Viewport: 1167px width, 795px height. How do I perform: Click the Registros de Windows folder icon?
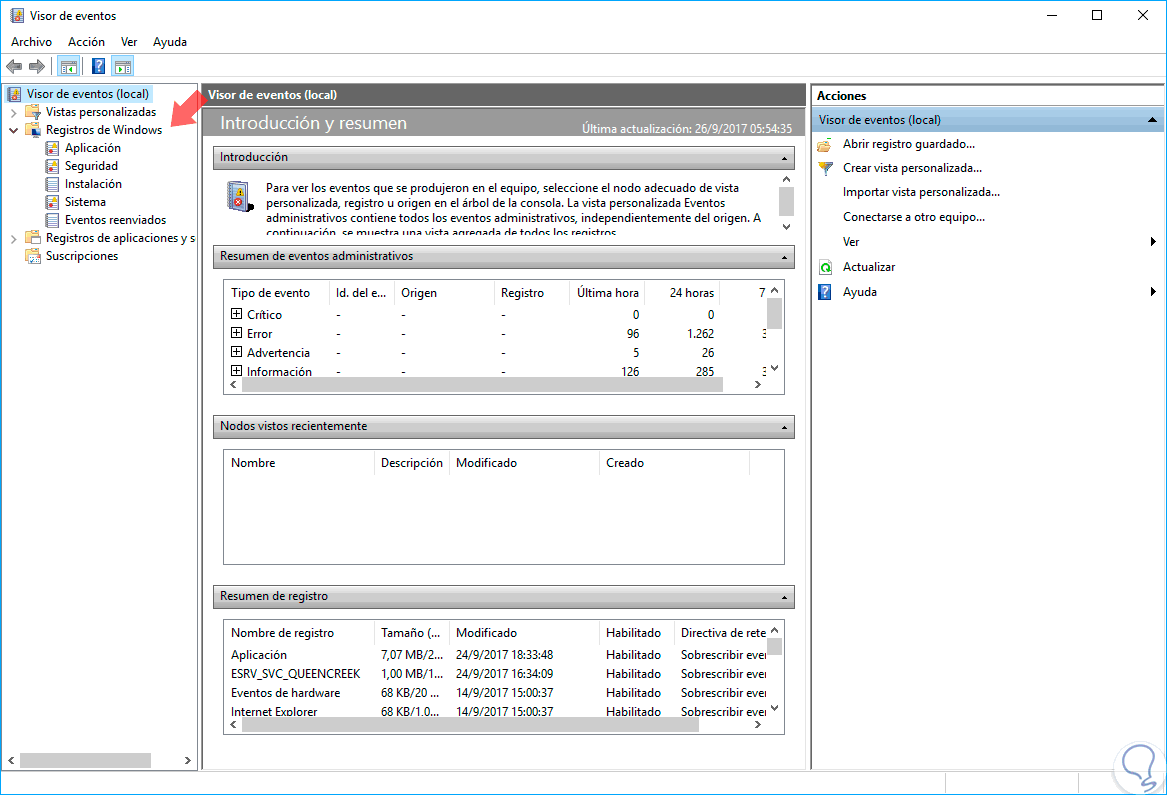click(x=33, y=130)
